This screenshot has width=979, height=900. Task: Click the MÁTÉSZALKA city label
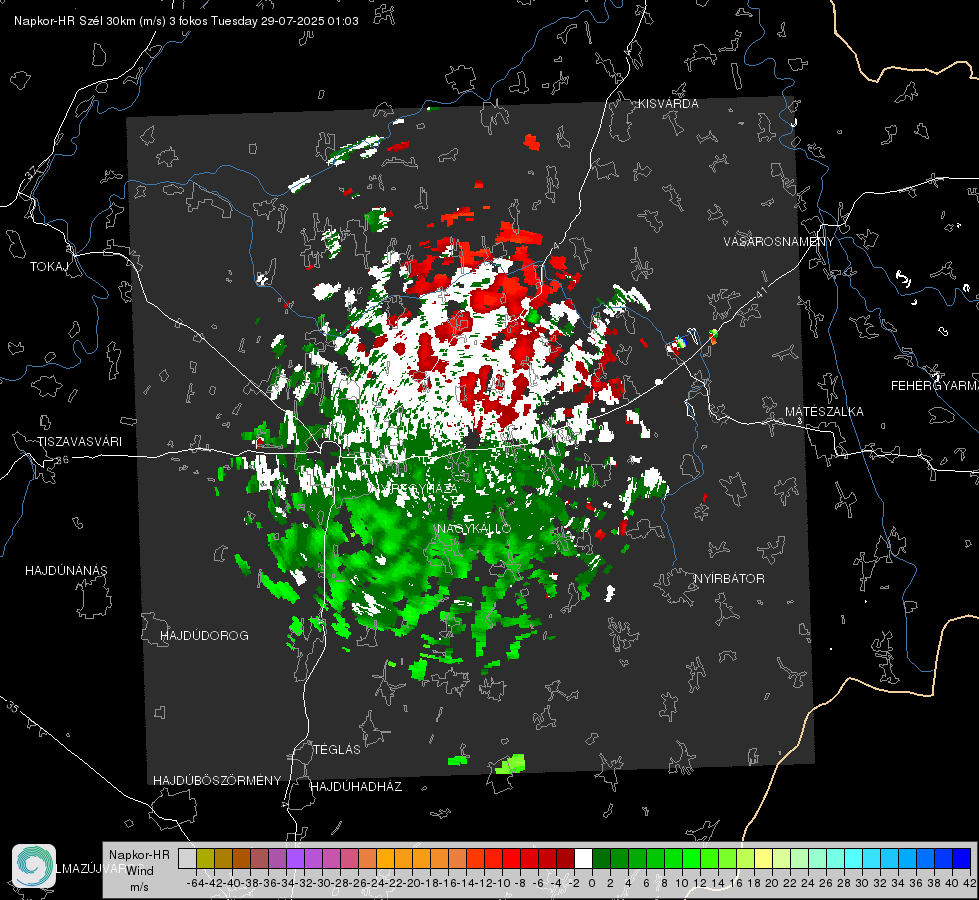tap(824, 412)
